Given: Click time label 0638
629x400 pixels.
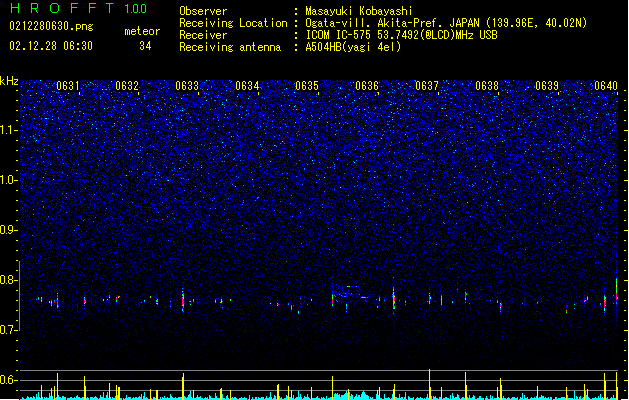Looking at the screenshot, I should (x=487, y=86).
